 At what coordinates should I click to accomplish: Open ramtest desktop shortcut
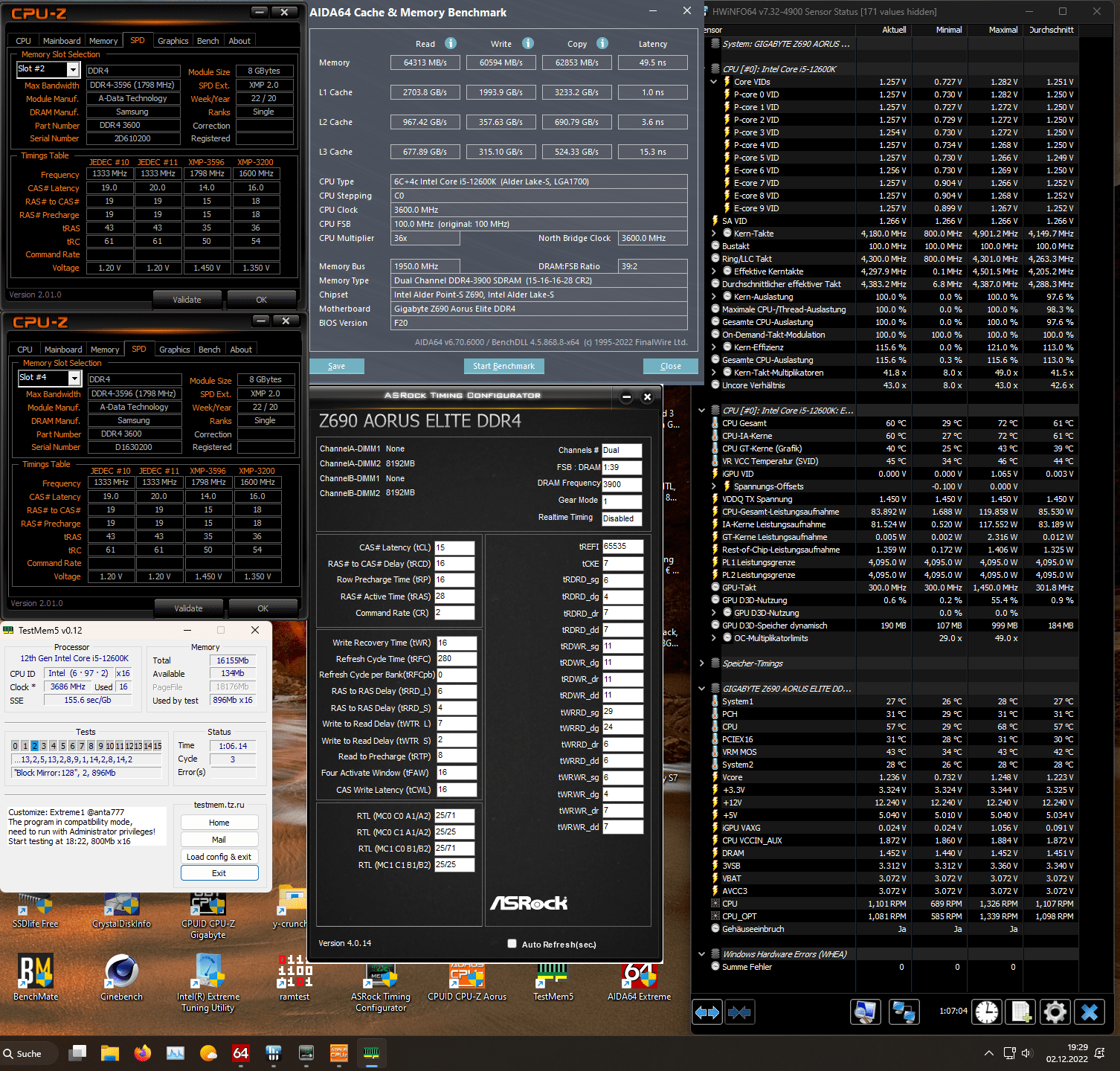click(295, 977)
